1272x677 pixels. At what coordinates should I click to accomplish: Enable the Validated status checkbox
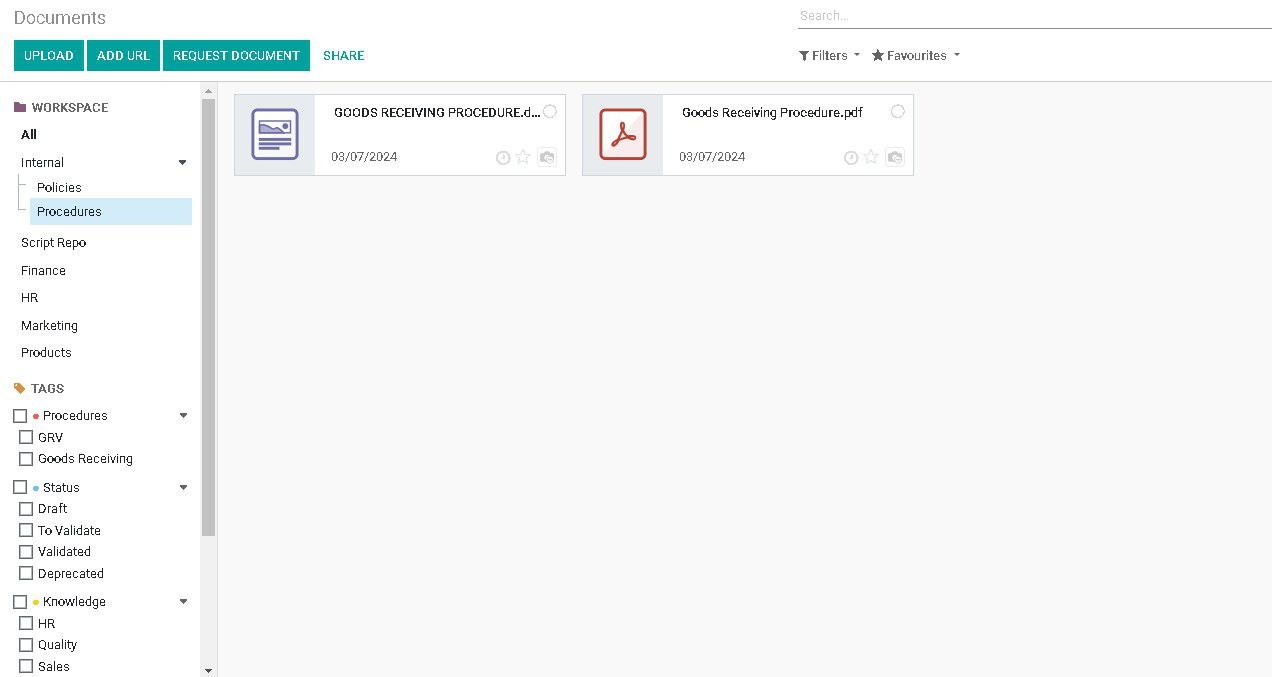point(26,551)
